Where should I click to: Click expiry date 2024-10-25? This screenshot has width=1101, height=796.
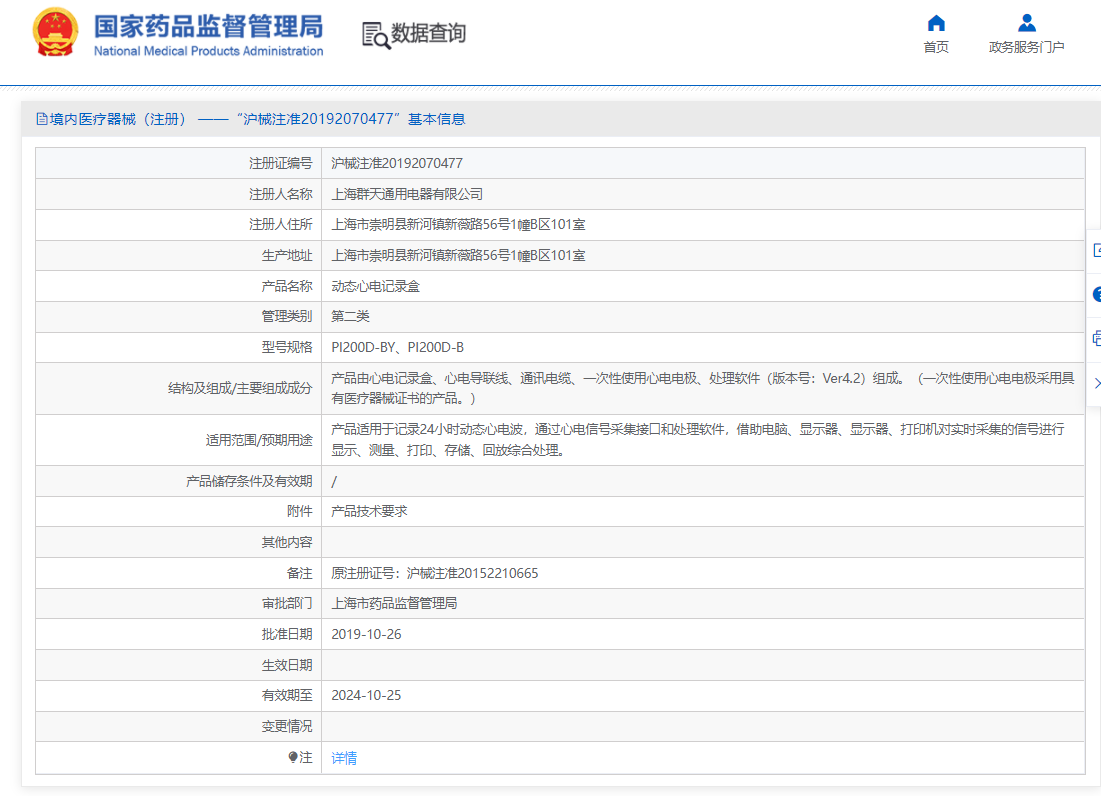pos(367,695)
